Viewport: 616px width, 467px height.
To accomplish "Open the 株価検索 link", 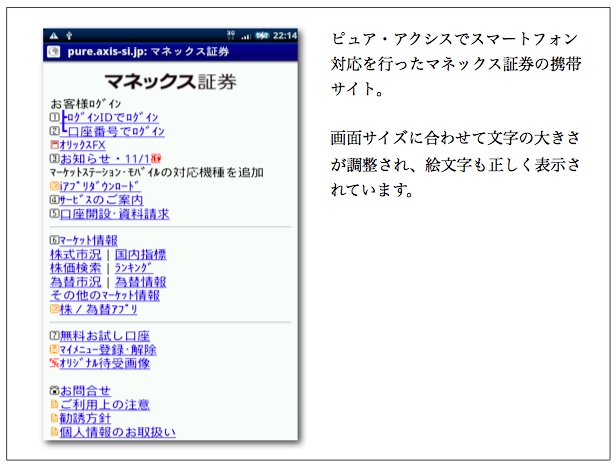I will tap(76, 268).
